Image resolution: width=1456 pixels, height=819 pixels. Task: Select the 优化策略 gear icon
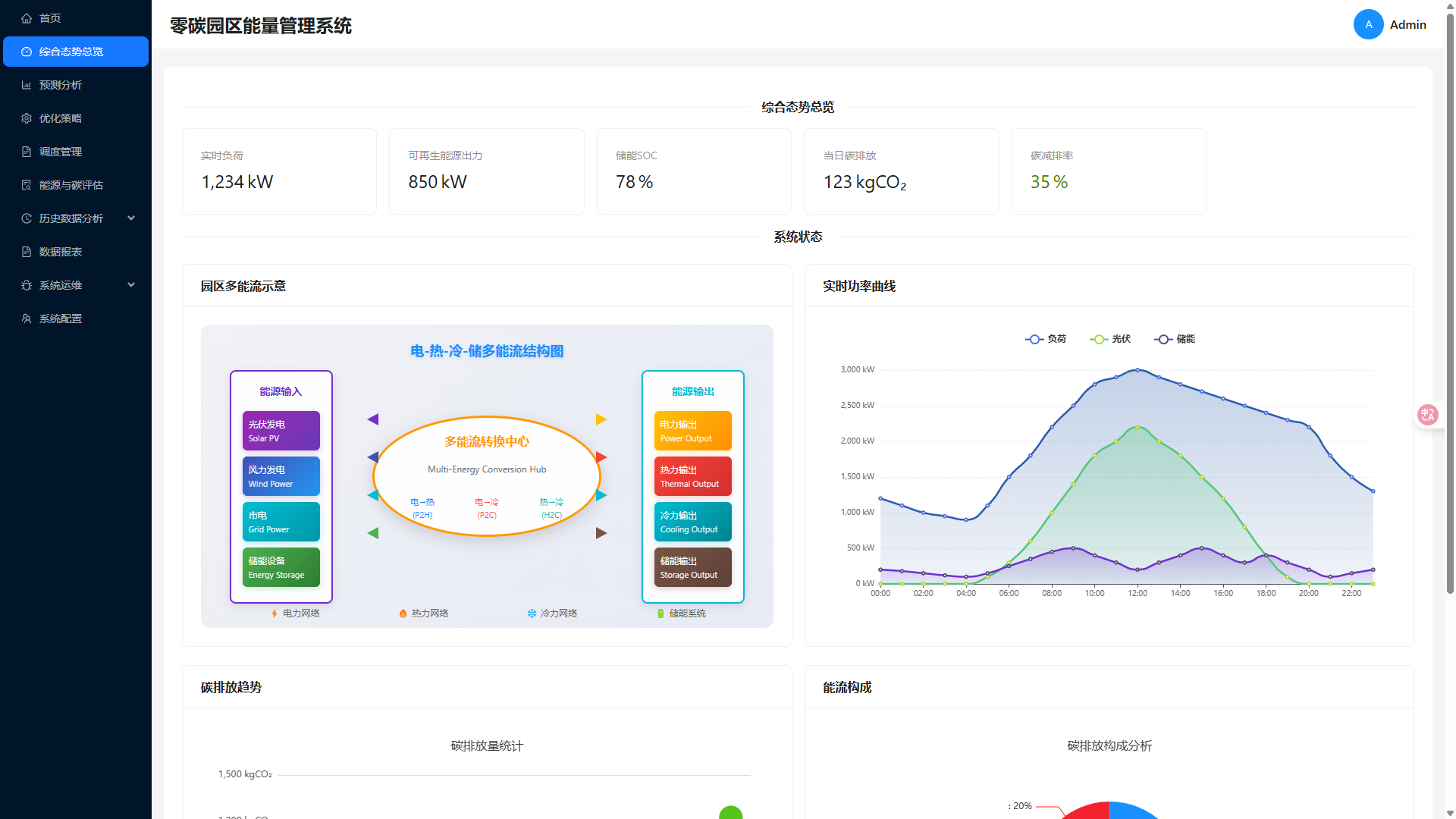pyautogui.click(x=27, y=118)
